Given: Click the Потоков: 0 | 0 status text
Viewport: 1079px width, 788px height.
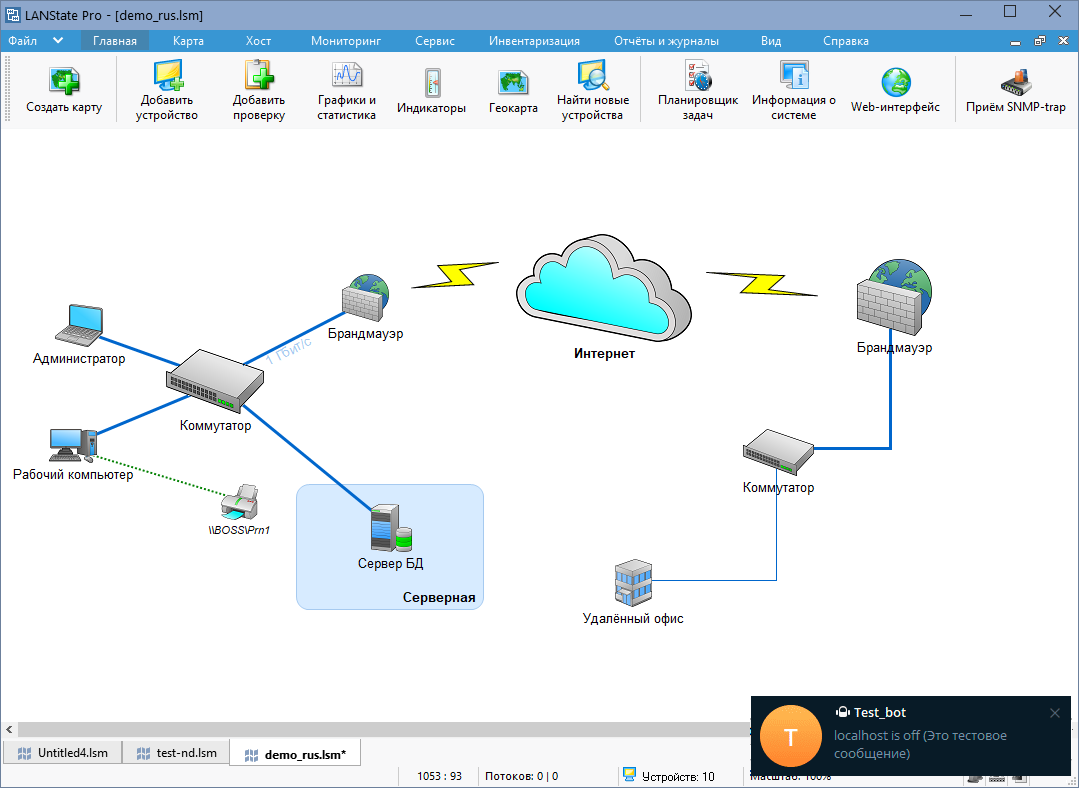Looking at the screenshot, I should click(522, 776).
